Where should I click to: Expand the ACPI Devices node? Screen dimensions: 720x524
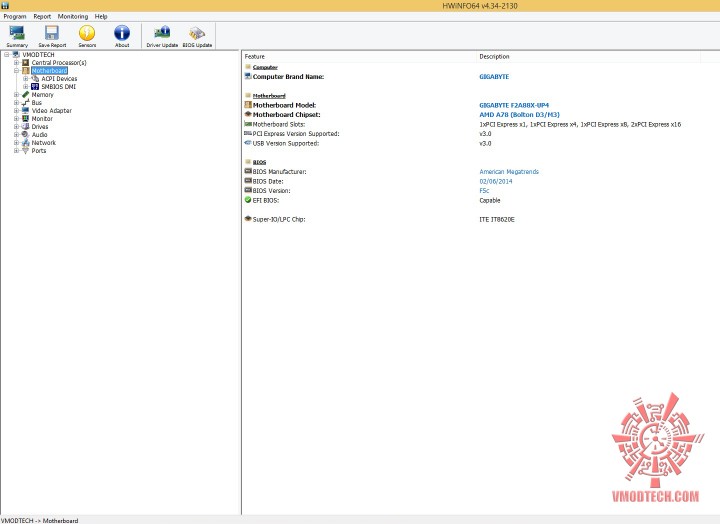(x=26, y=79)
